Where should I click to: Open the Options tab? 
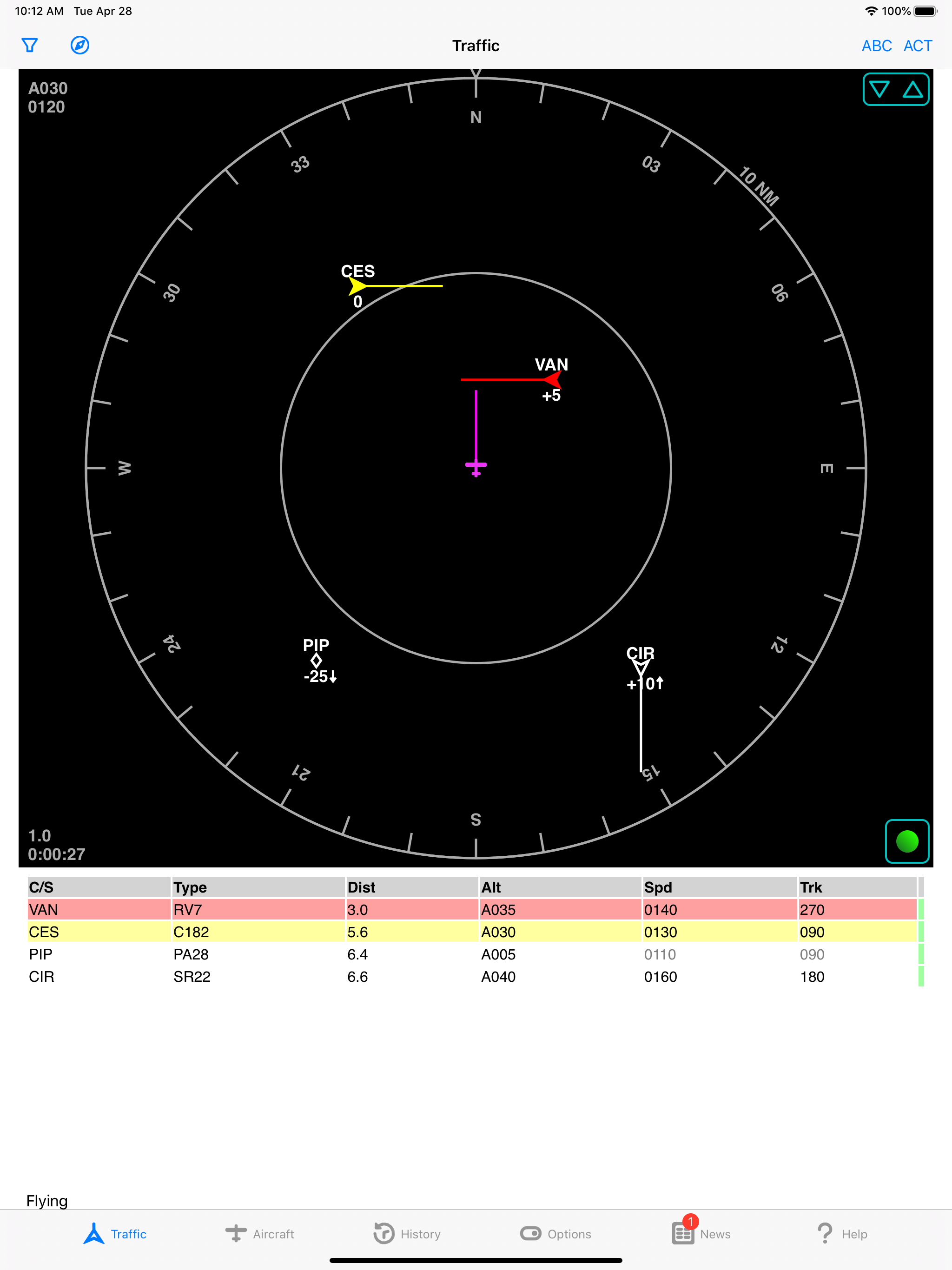556,1234
